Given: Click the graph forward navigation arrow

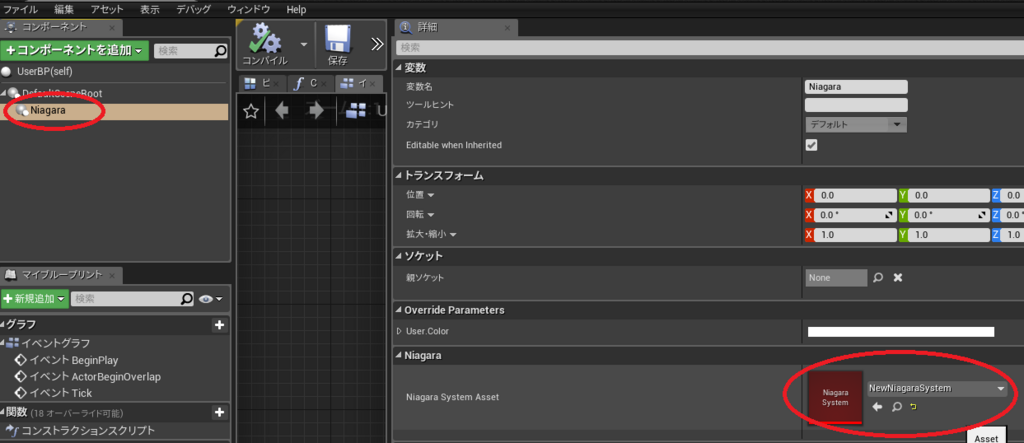Looking at the screenshot, I should 316,111.
